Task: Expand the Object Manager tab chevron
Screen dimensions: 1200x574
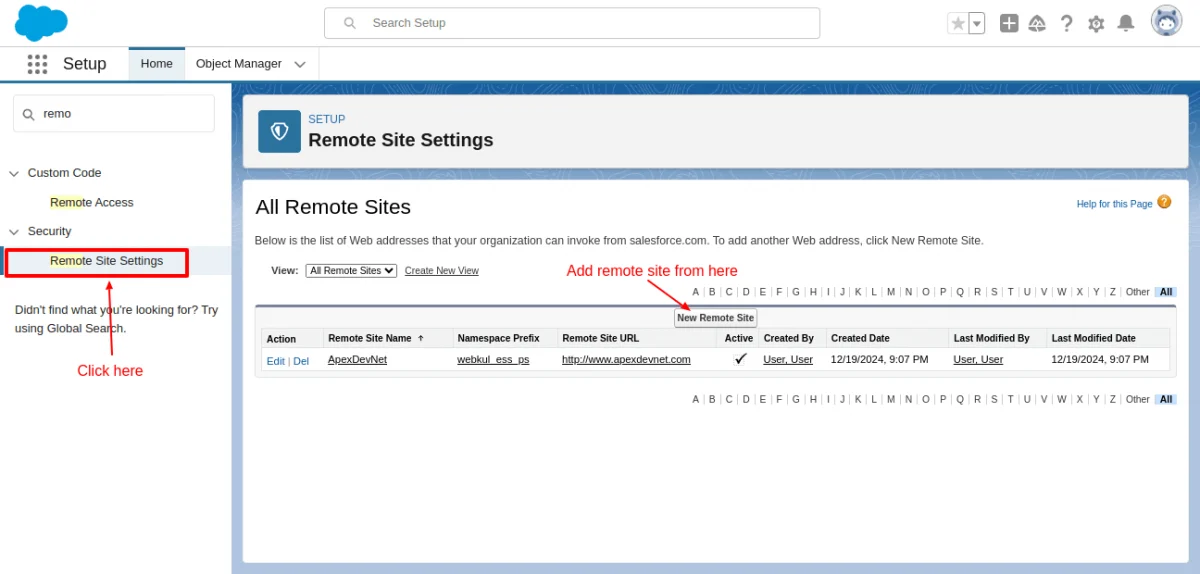Action: pos(300,64)
